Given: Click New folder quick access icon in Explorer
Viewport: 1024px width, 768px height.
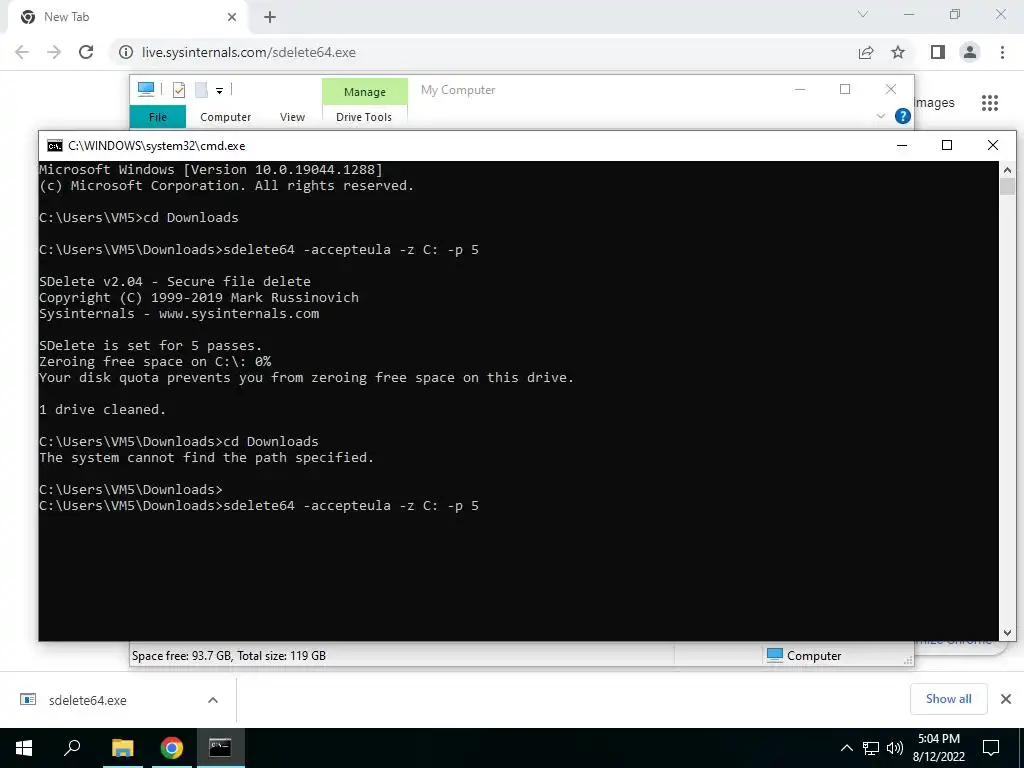Looking at the screenshot, I should coord(201,89).
